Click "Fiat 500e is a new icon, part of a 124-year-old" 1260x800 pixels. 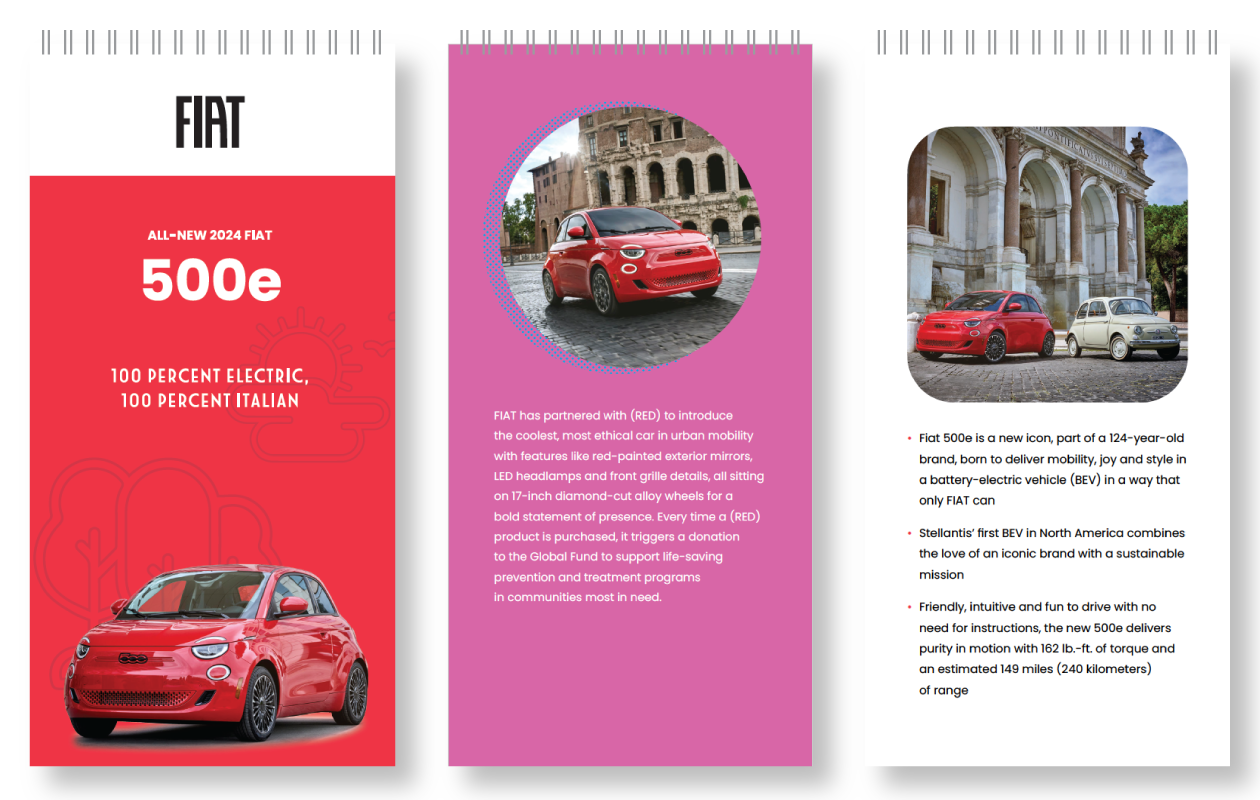click(1052, 438)
